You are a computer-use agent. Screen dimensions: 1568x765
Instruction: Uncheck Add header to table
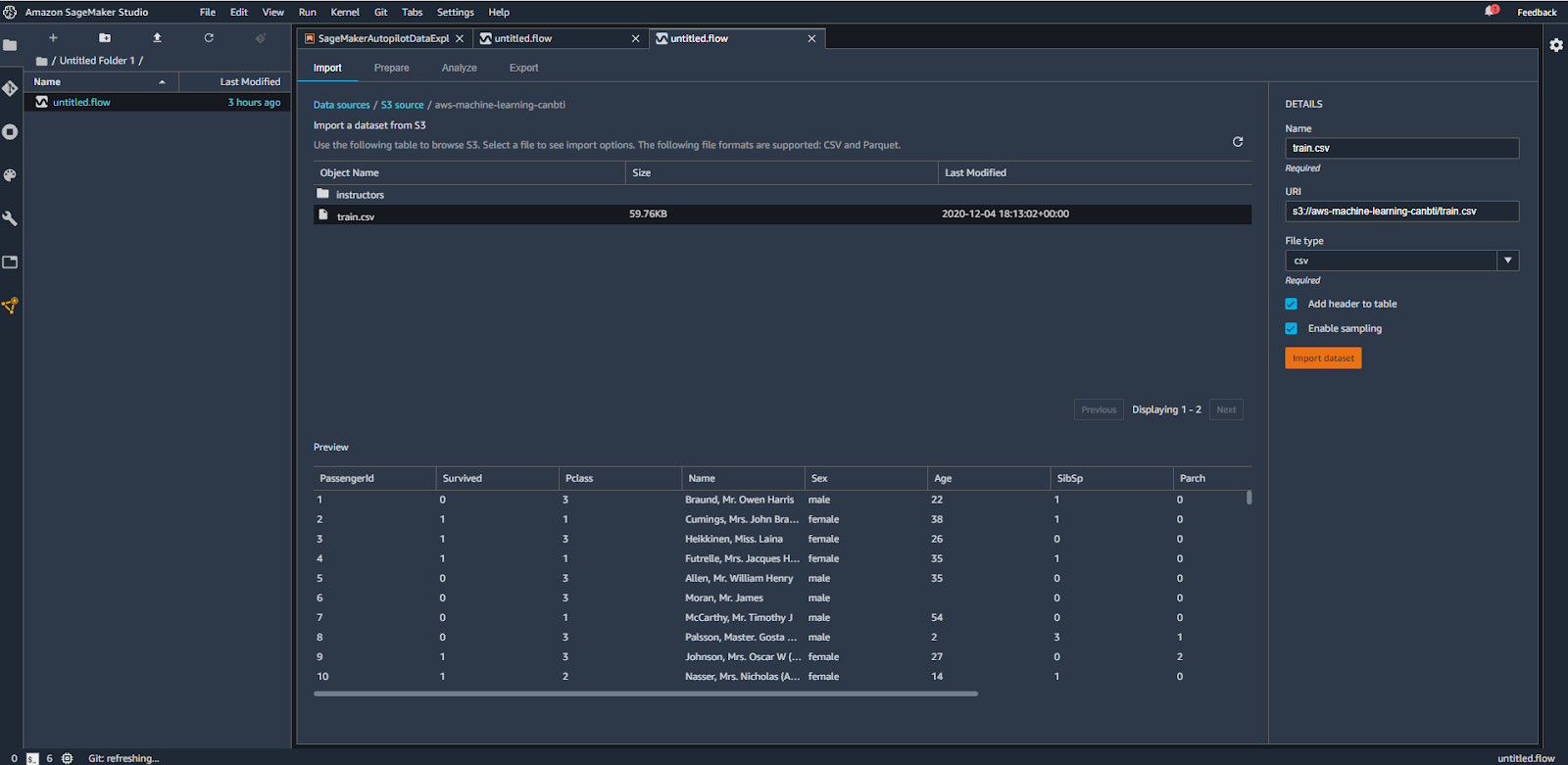[x=1292, y=304]
